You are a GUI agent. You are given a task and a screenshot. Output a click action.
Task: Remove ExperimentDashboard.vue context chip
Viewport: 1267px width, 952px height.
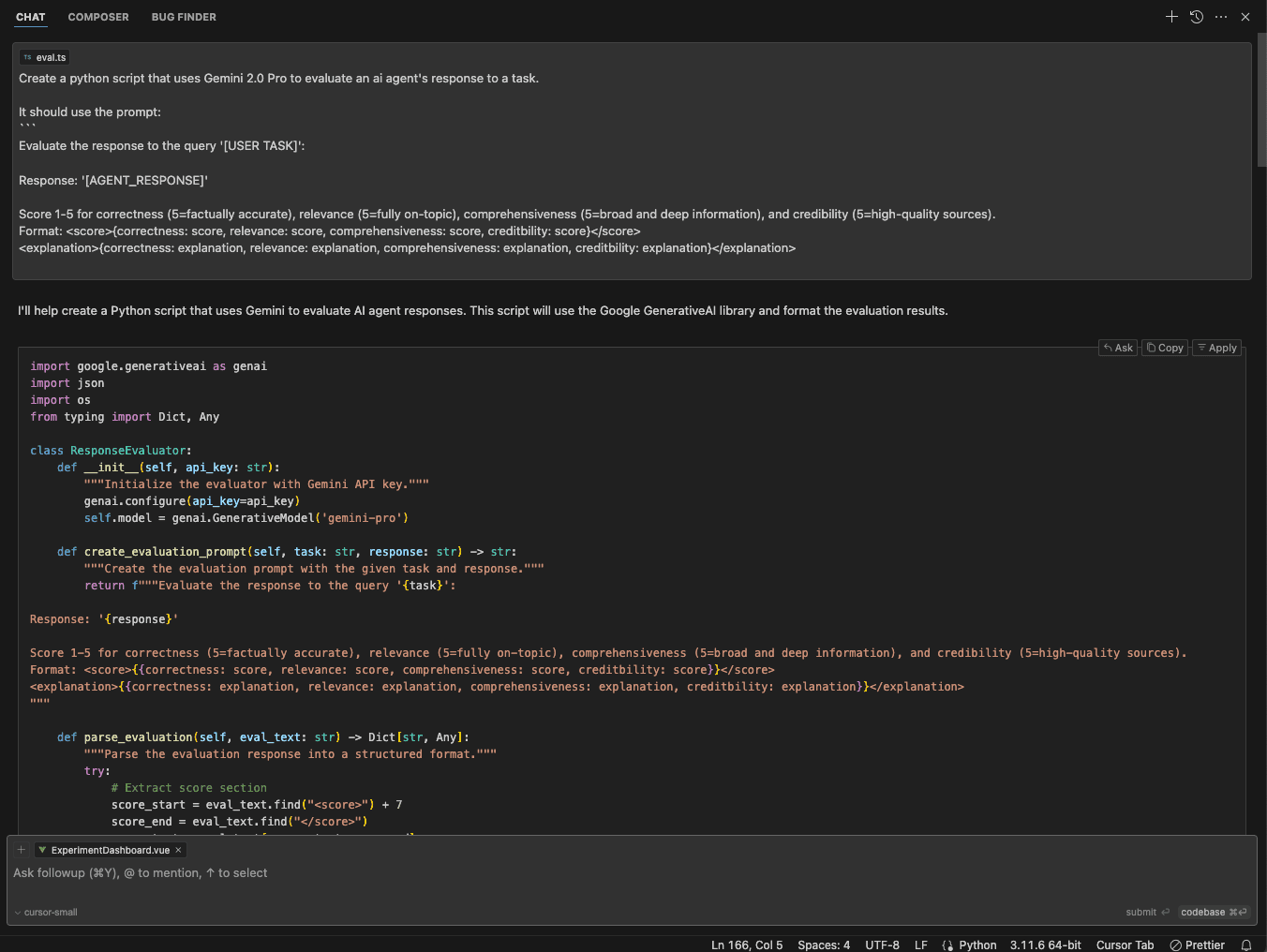pyautogui.click(x=178, y=850)
